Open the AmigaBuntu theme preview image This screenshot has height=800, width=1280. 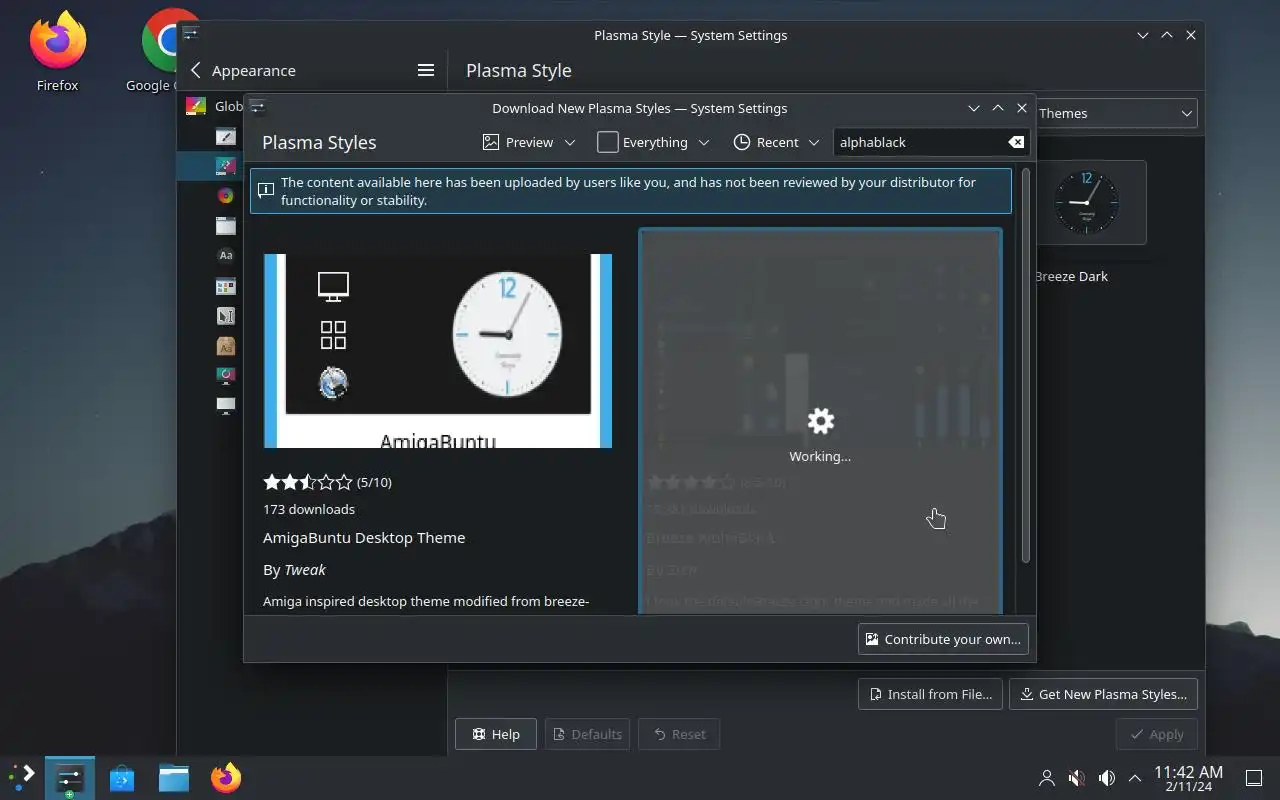(x=438, y=351)
